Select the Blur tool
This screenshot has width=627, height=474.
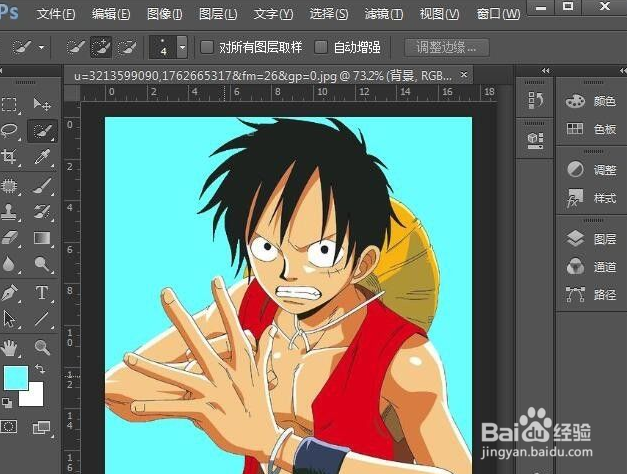point(10,264)
